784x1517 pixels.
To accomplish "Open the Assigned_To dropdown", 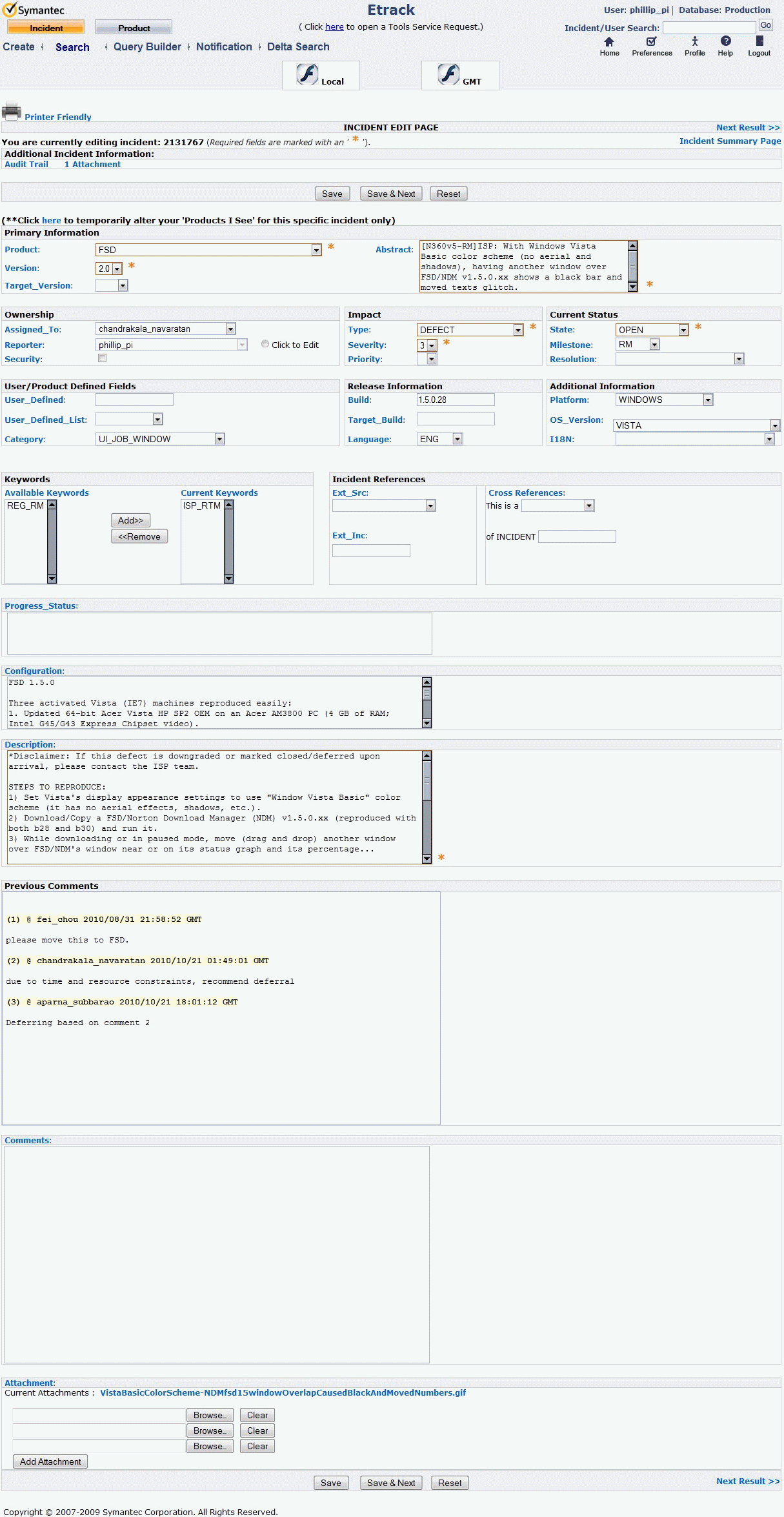I will (166, 329).
